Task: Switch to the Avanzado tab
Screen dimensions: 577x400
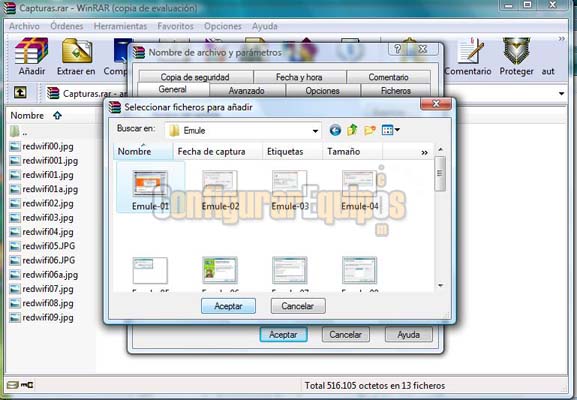Action: [x=247, y=91]
